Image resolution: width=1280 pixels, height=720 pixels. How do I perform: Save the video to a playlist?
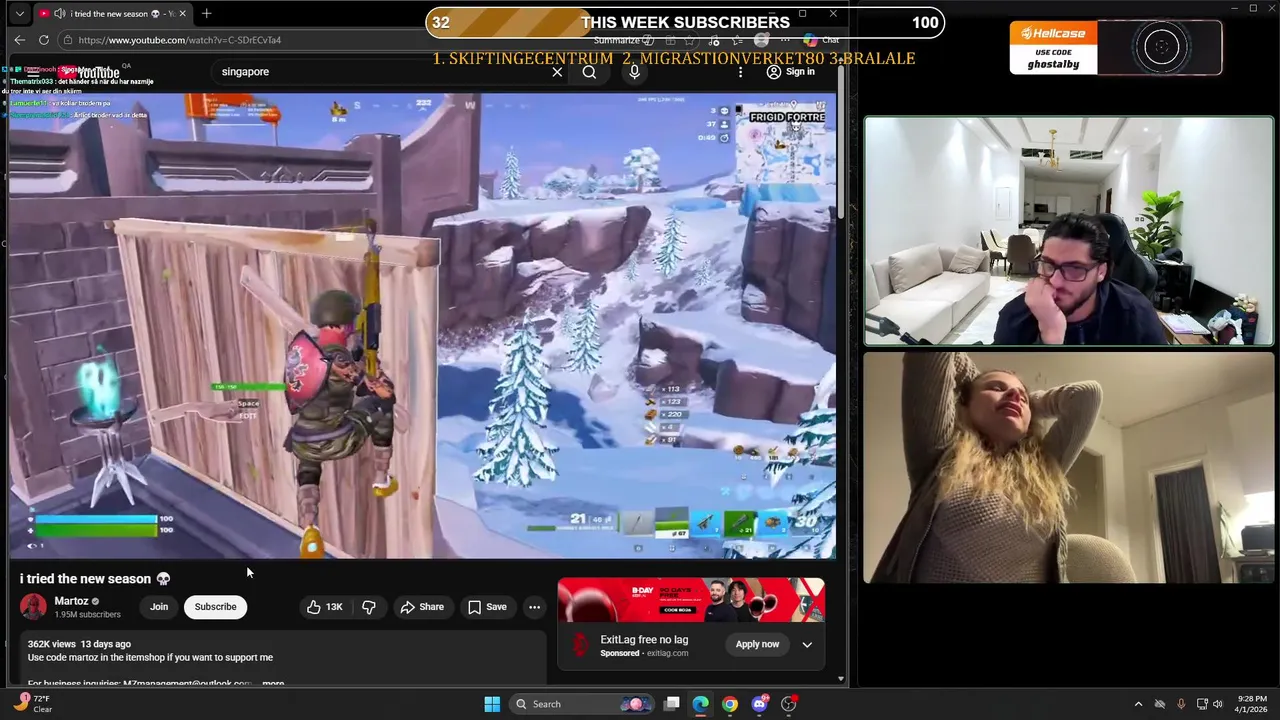click(487, 607)
